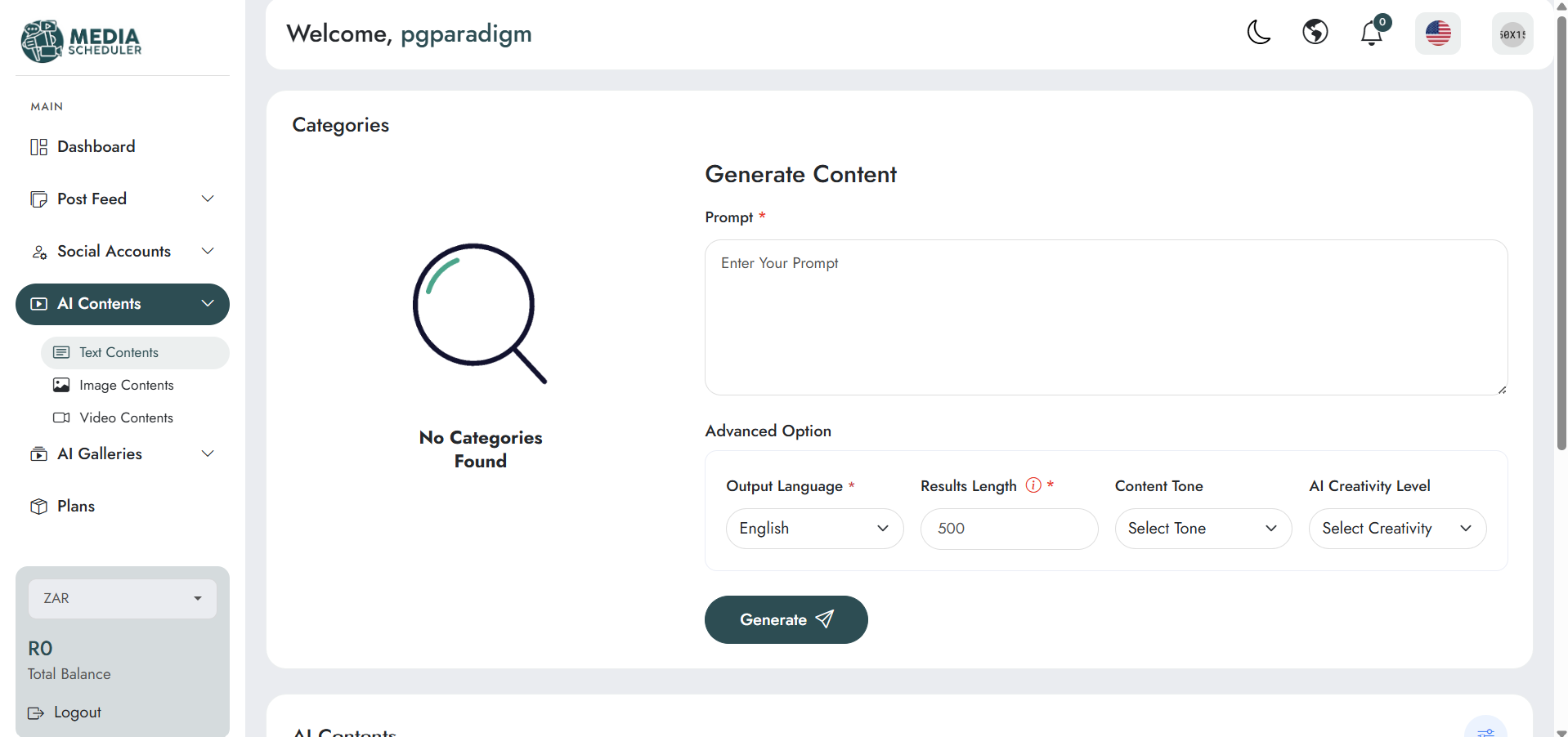The image size is (1568, 737).
Task: Click the Logout link in the sidebar
Action: point(65,712)
